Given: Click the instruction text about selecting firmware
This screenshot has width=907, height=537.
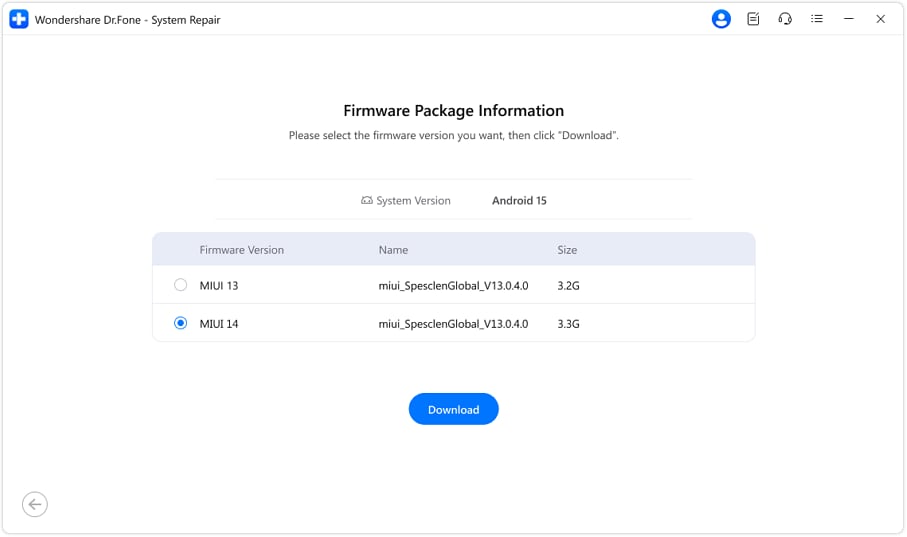Looking at the screenshot, I should click(454, 135).
